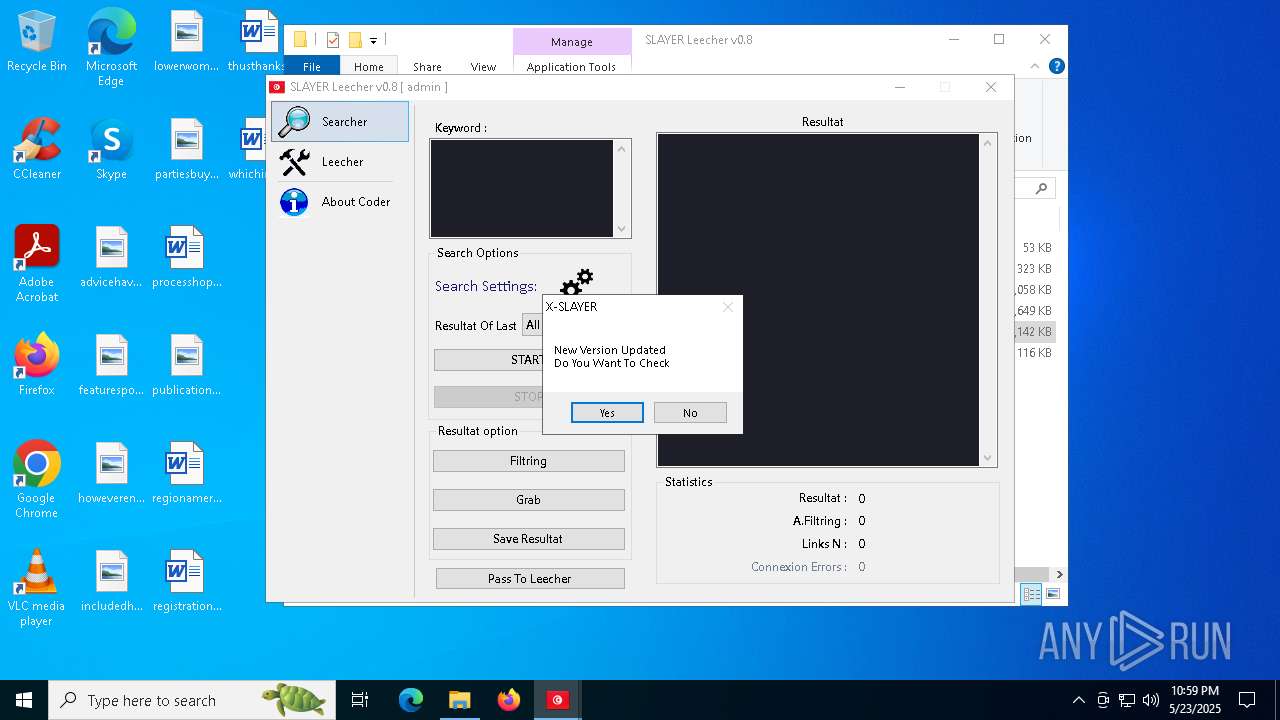
Task: Open Google Chrome desktop shortcut
Action: pos(37,480)
